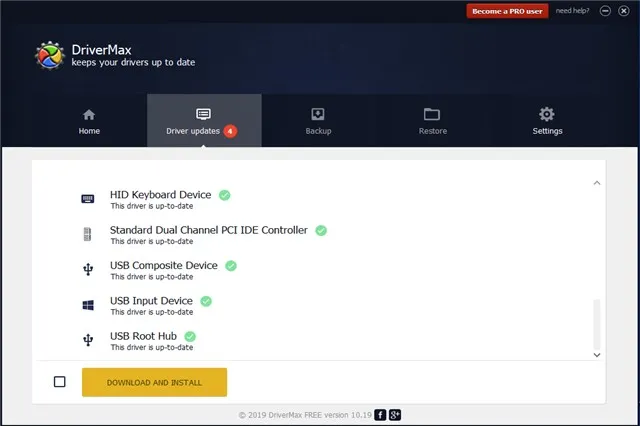Click the Settings gear icon
The image size is (640, 426).
tap(547, 114)
